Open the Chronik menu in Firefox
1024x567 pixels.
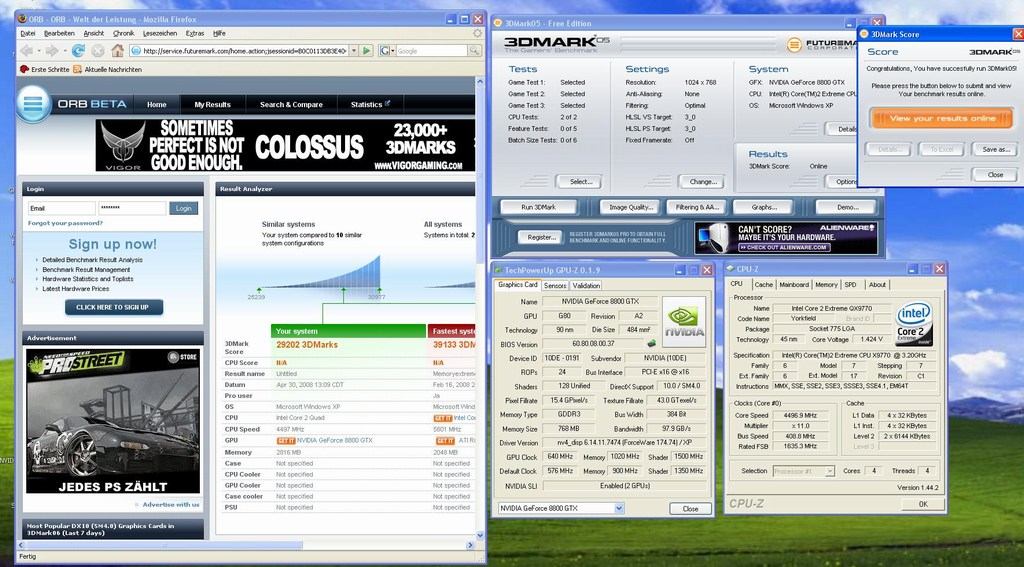tap(123, 33)
